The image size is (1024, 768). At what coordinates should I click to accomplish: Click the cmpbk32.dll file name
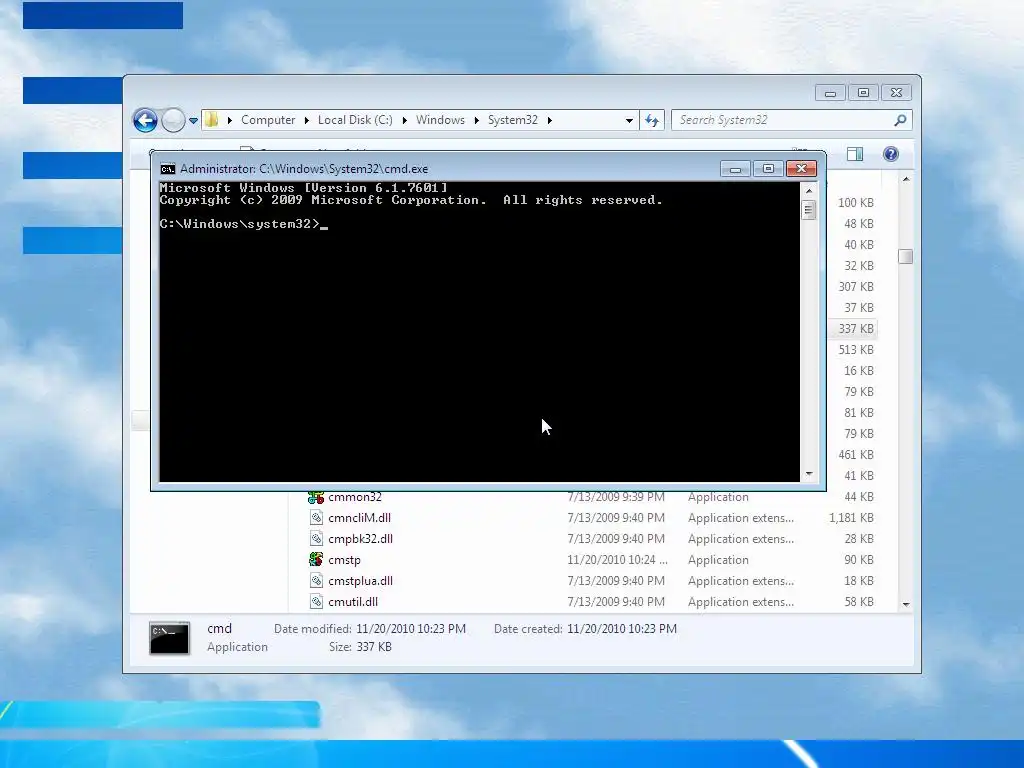pos(360,539)
